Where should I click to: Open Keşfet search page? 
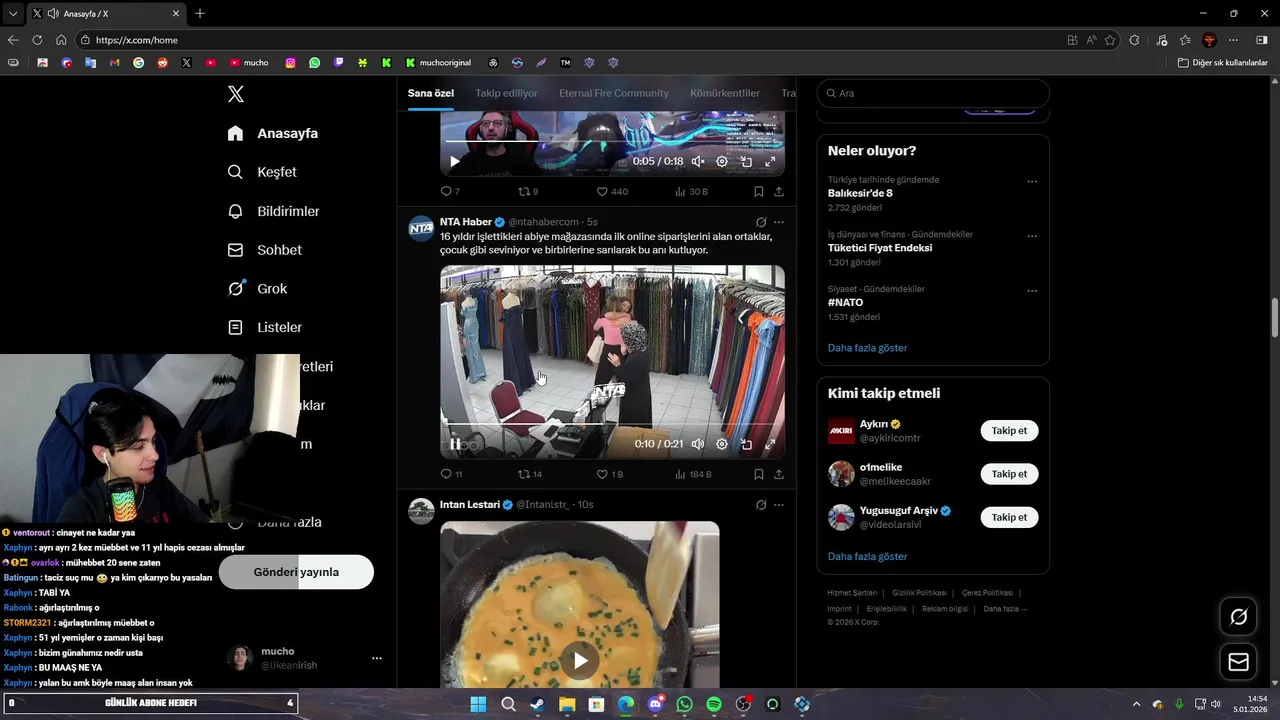click(262, 172)
